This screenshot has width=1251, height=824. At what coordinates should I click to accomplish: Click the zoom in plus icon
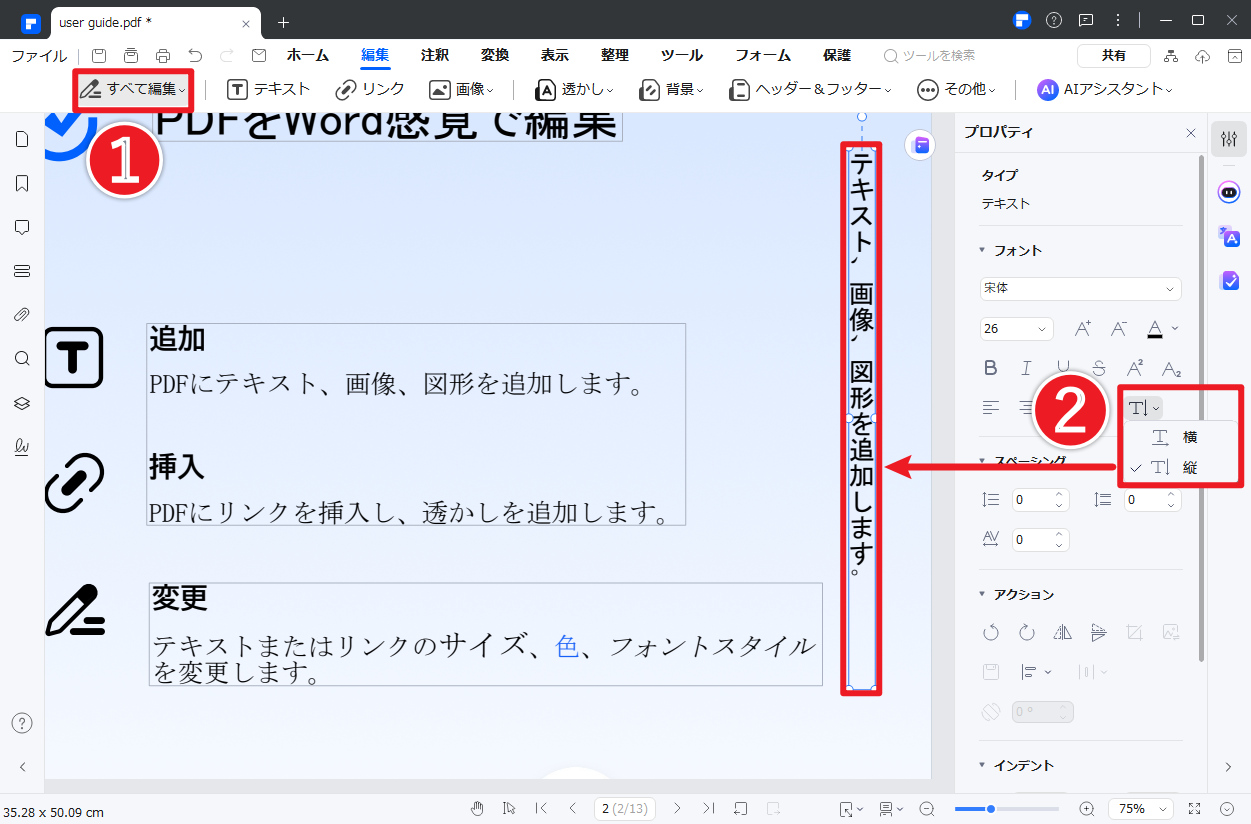(1087, 808)
